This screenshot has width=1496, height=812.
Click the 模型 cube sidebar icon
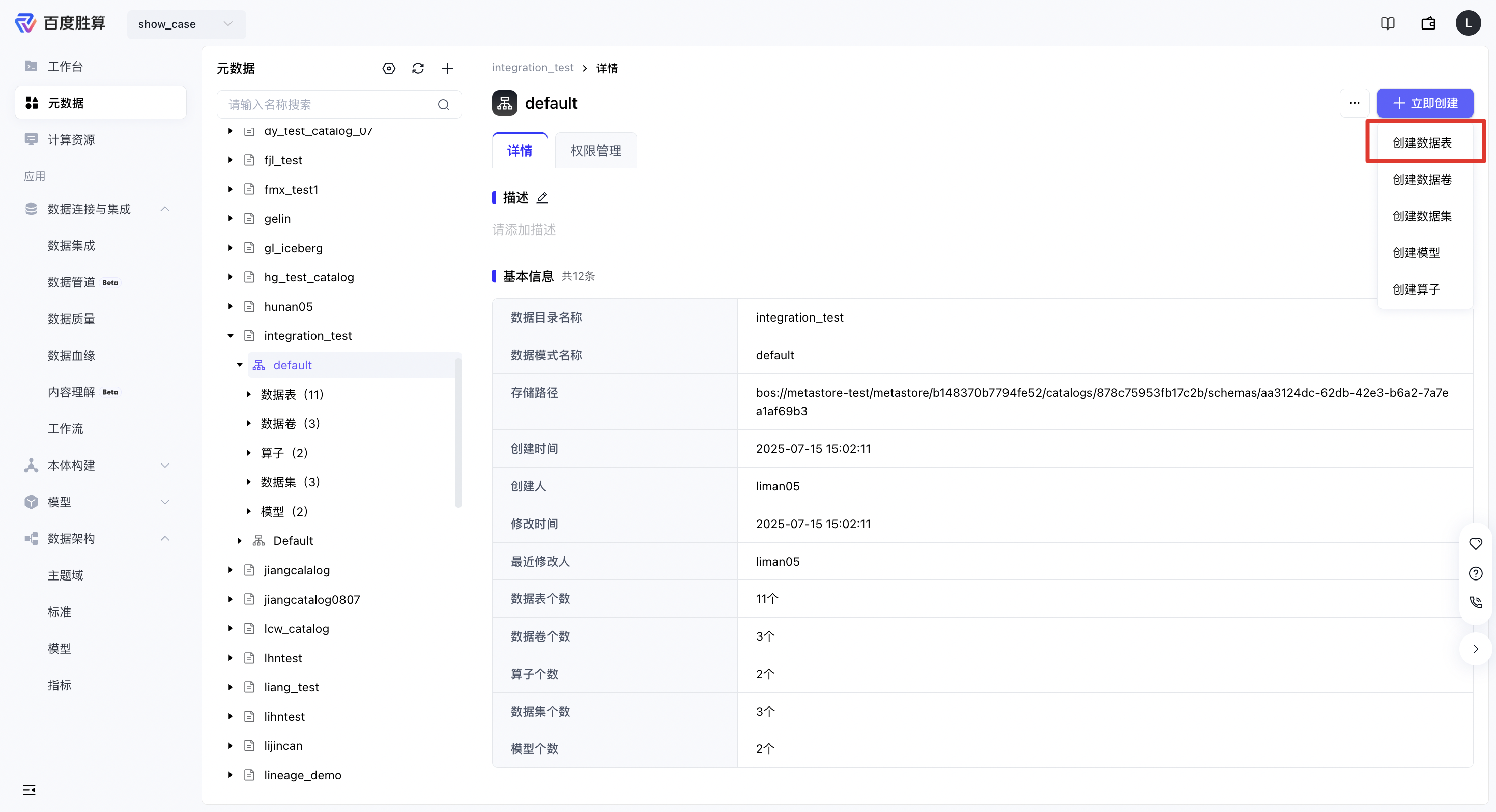click(32, 502)
